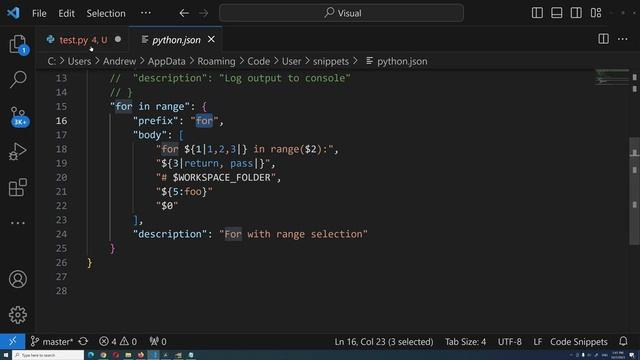
Task: Click the unsaved dot on test.py tab
Action: (x=118, y=39)
